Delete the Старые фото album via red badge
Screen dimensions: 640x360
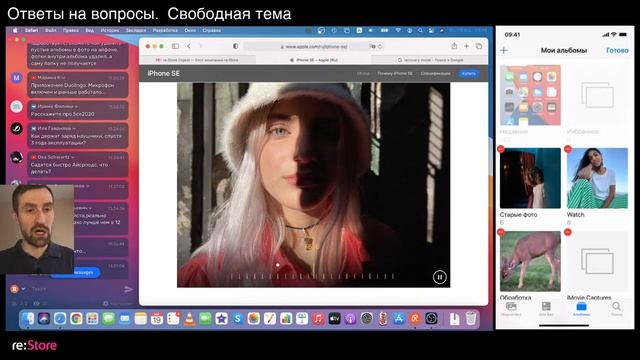[501, 149]
